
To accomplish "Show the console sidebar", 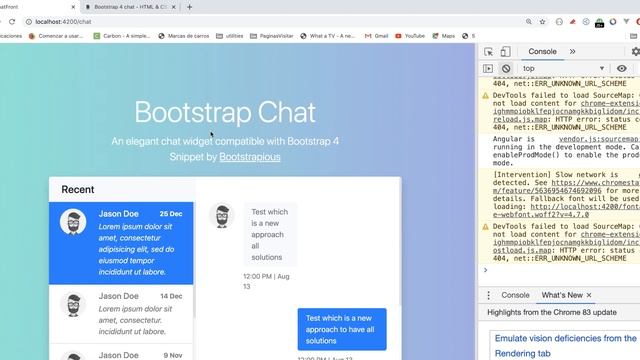I will coord(488,69).
